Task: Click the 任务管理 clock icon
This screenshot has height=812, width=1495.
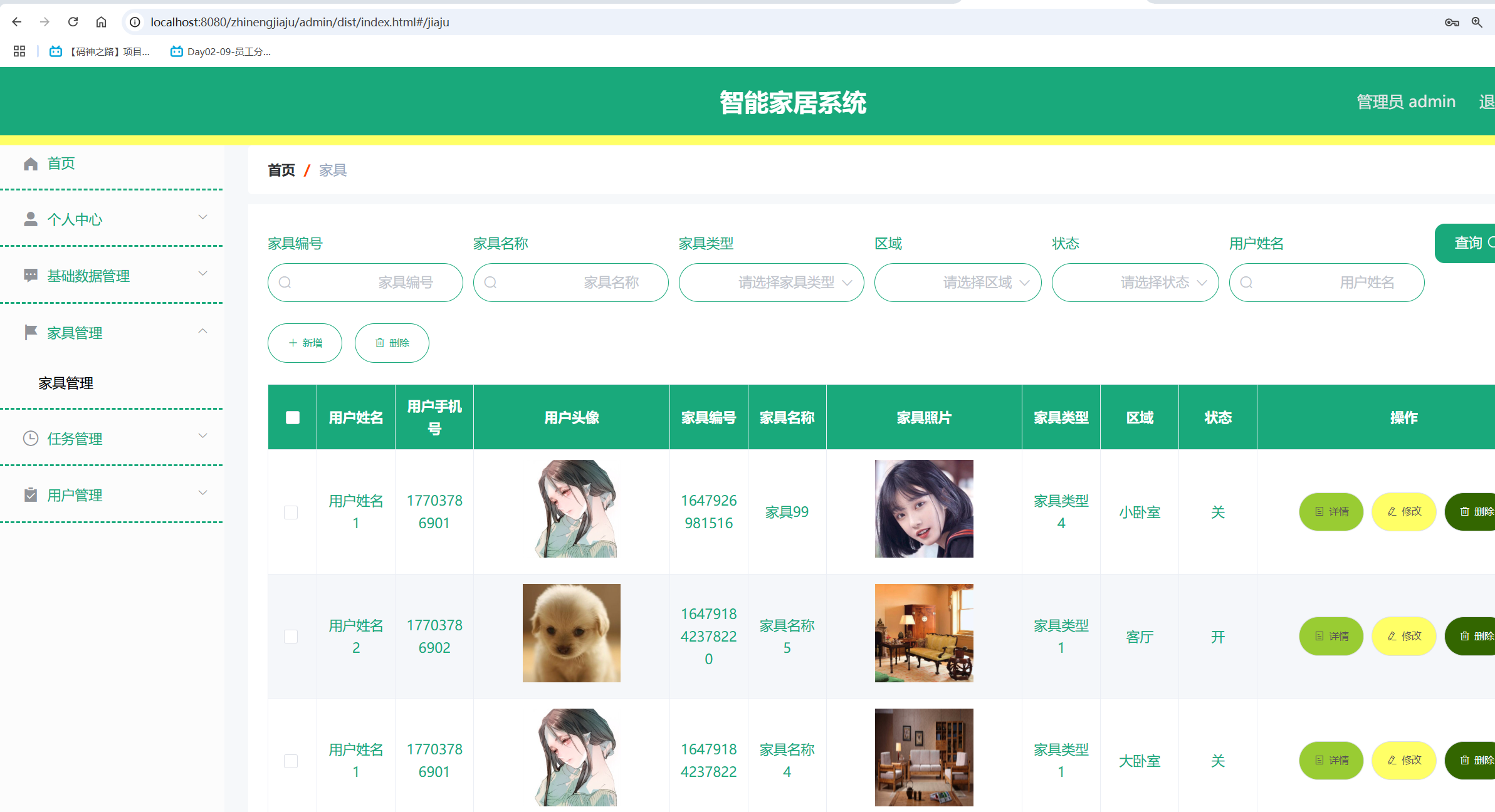Action: 31,439
